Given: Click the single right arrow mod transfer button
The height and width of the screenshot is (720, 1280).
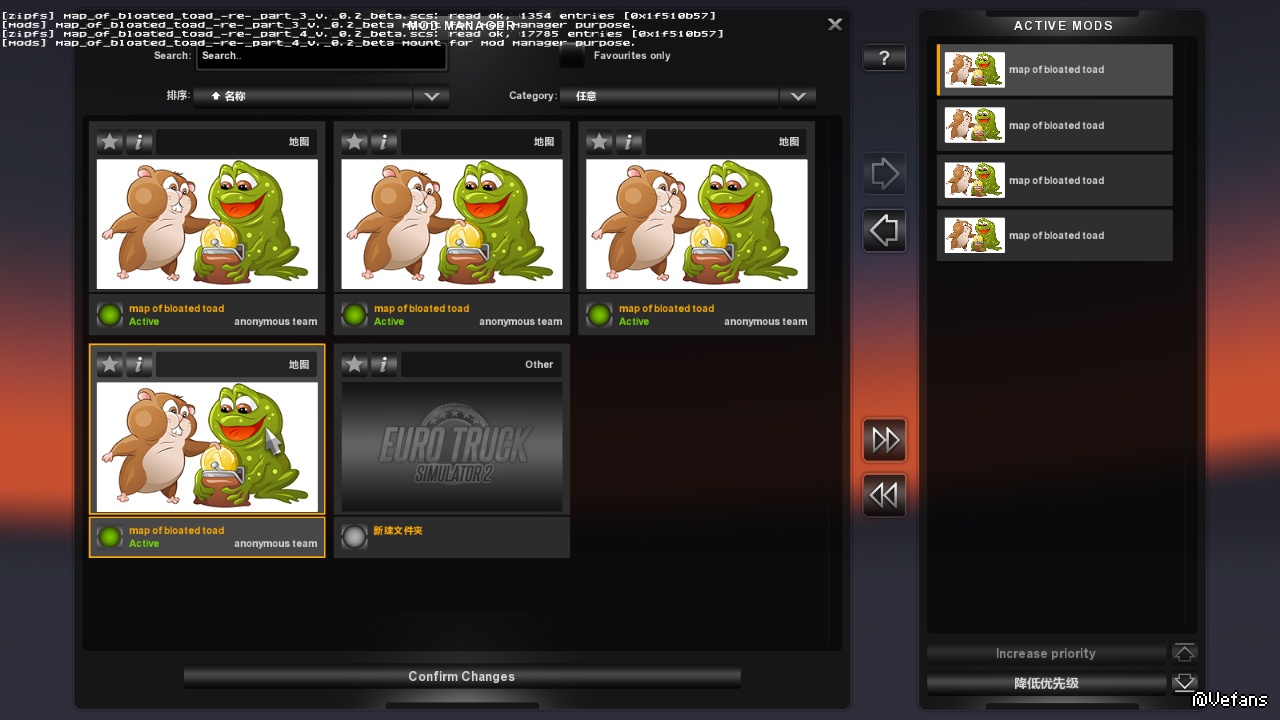Looking at the screenshot, I should (885, 174).
